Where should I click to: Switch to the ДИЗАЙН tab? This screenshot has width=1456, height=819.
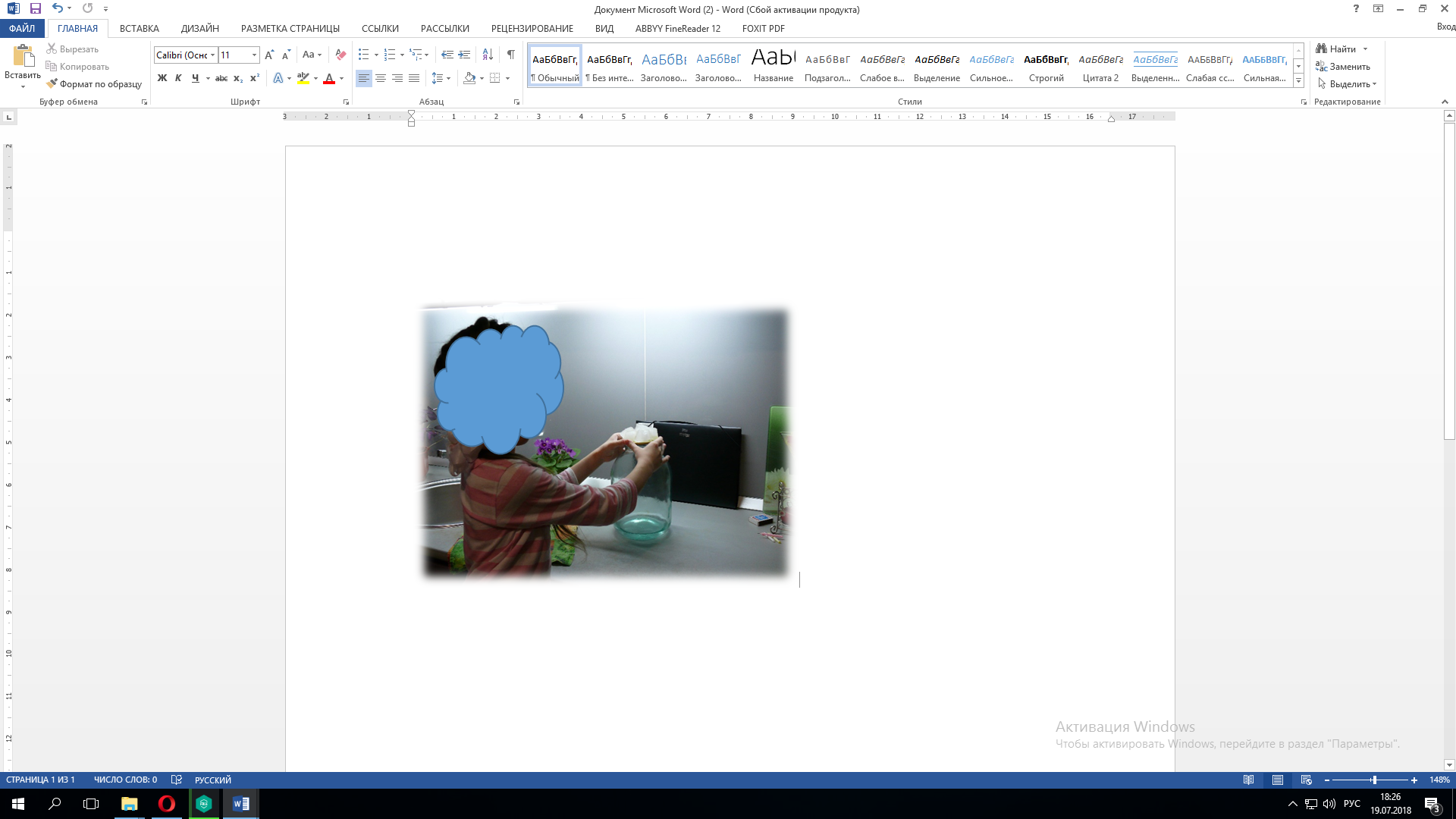coord(200,28)
